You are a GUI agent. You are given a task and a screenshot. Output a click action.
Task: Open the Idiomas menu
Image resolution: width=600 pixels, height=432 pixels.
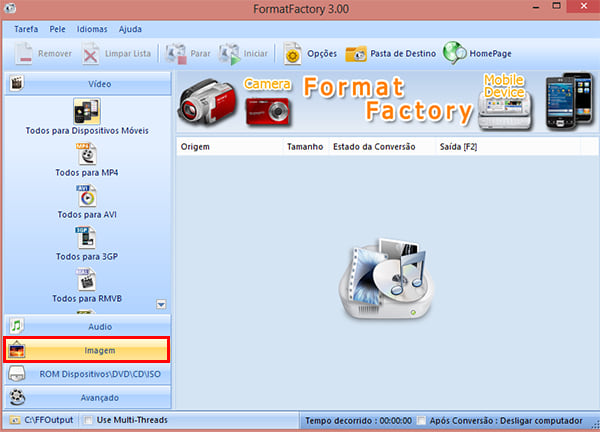92,29
